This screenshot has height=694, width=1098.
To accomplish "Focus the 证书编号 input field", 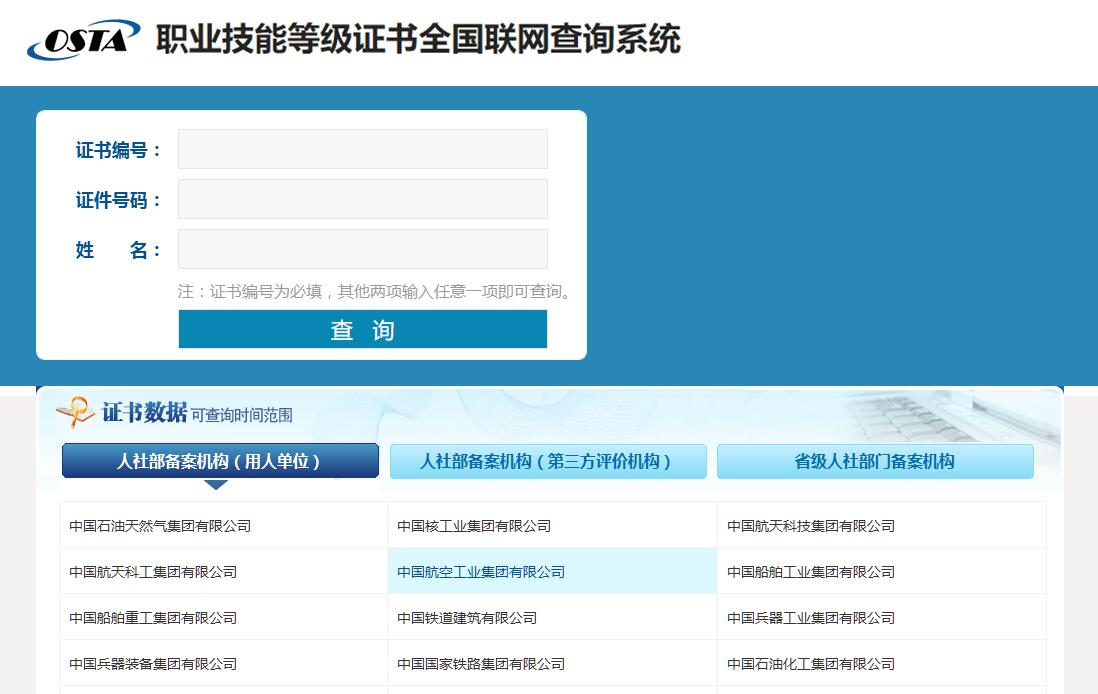I will click(x=362, y=149).
